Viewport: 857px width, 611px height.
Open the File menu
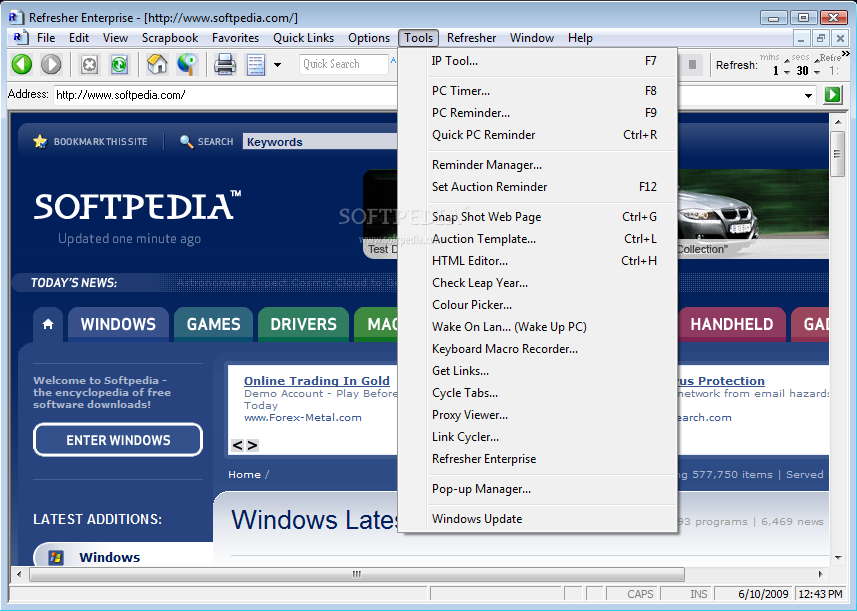[46, 38]
